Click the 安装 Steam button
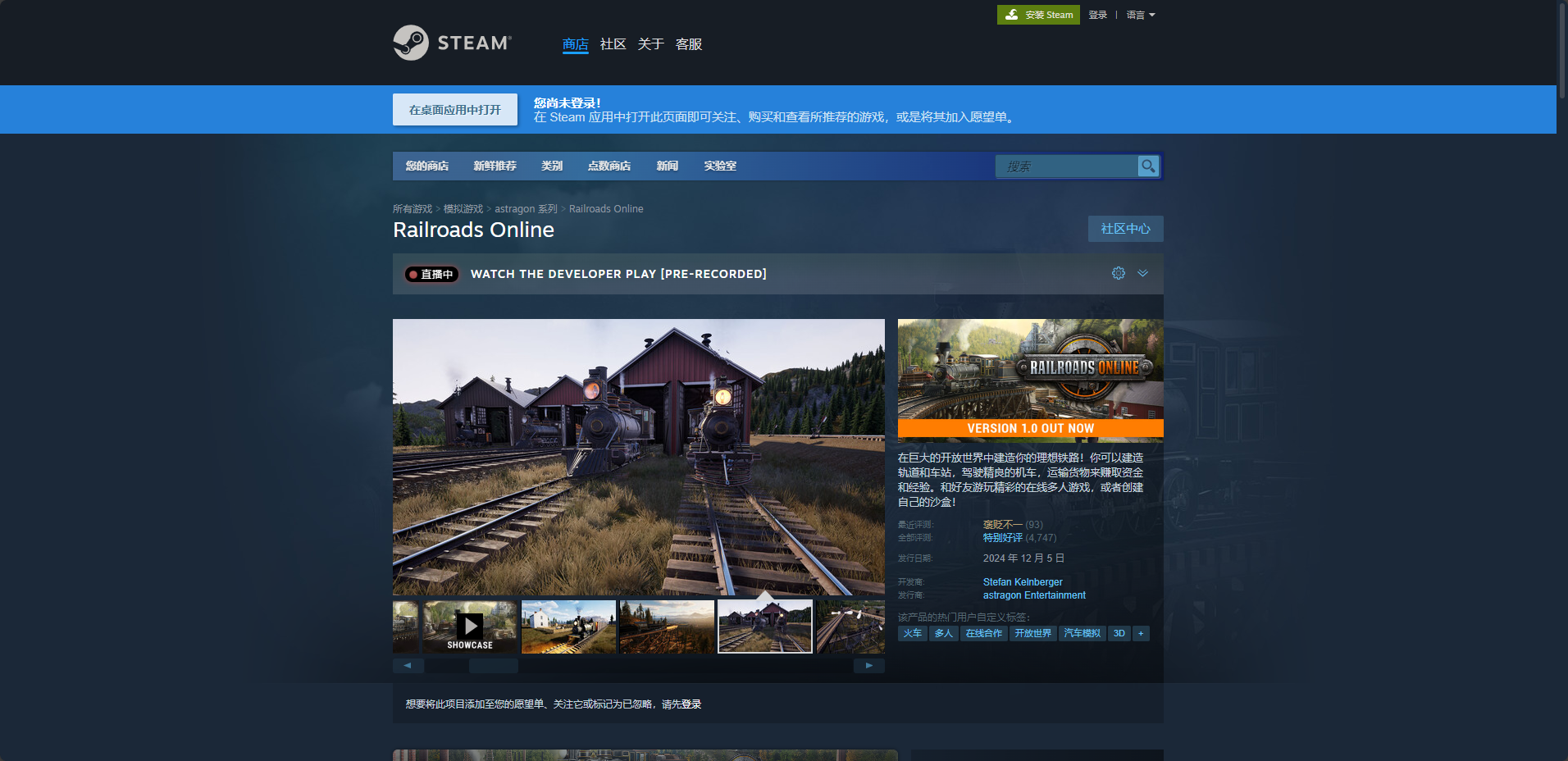 1038,15
